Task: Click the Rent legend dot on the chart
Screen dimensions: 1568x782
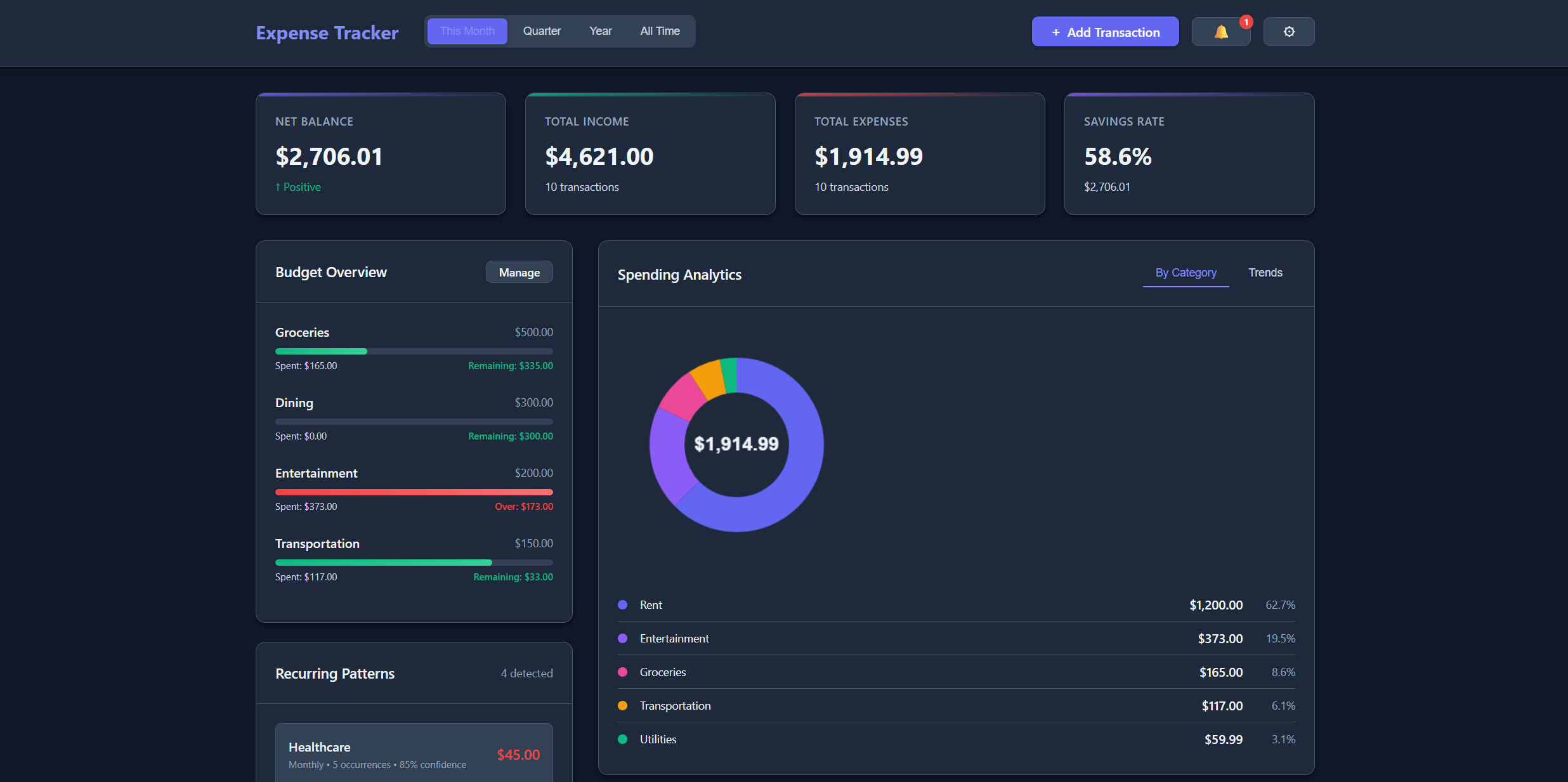Action: [x=622, y=604]
